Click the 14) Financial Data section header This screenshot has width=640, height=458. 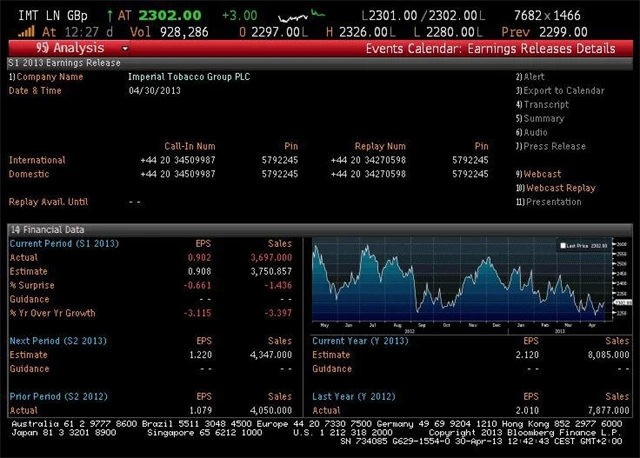[x=320, y=230]
